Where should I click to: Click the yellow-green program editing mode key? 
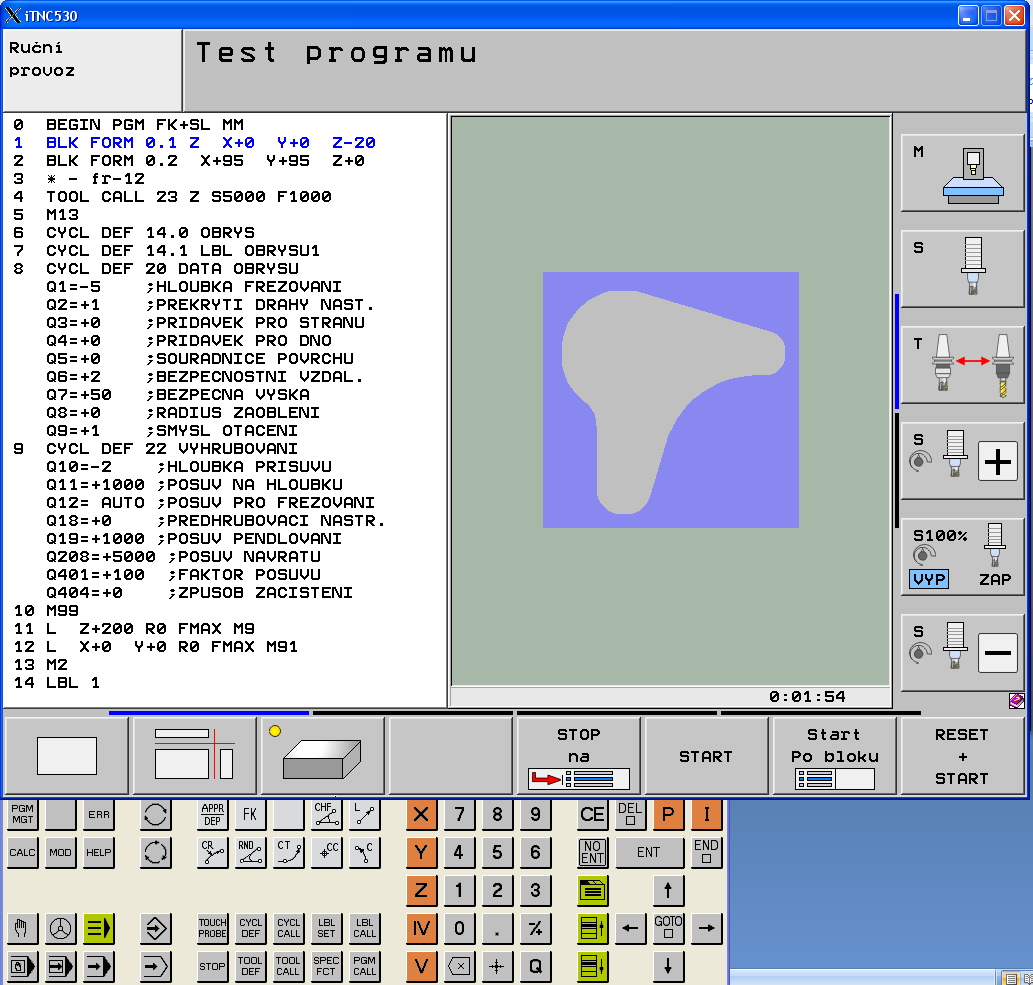pos(99,928)
